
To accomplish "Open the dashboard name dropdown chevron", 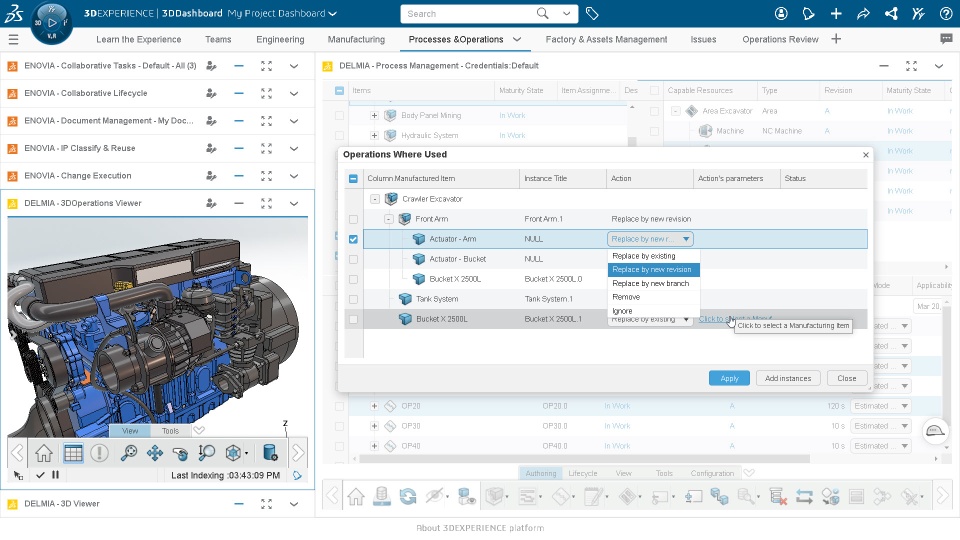I will click(332, 13).
